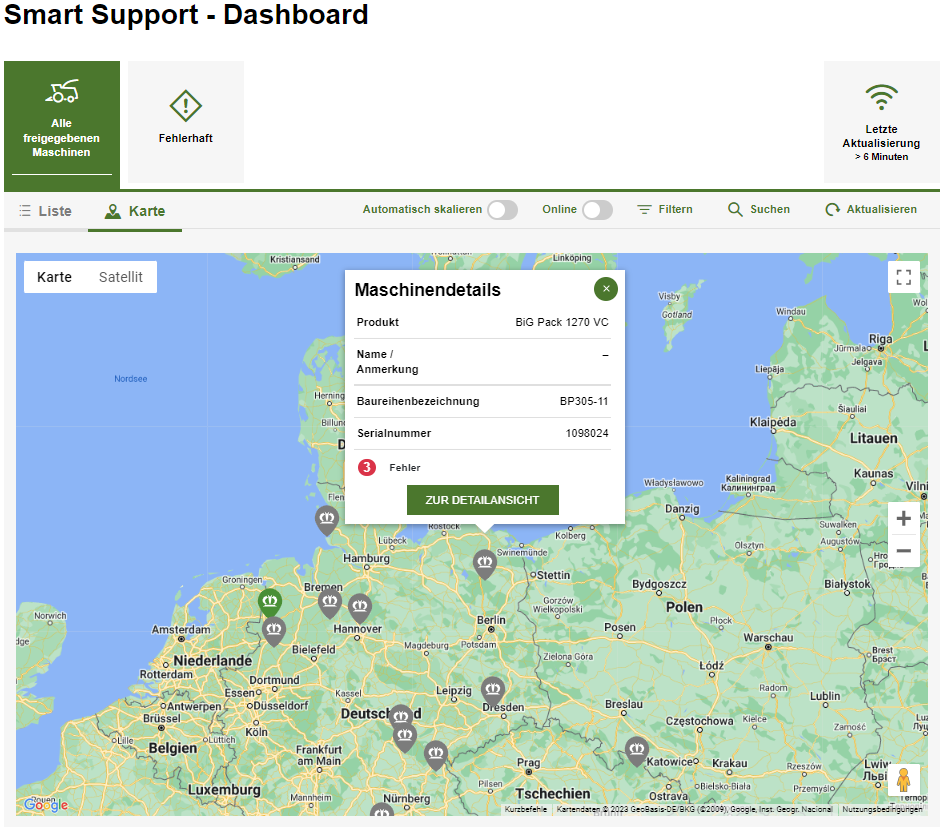Screen dimensions: 944x827
Task: Open the Filtern options
Action: tap(665, 210)
